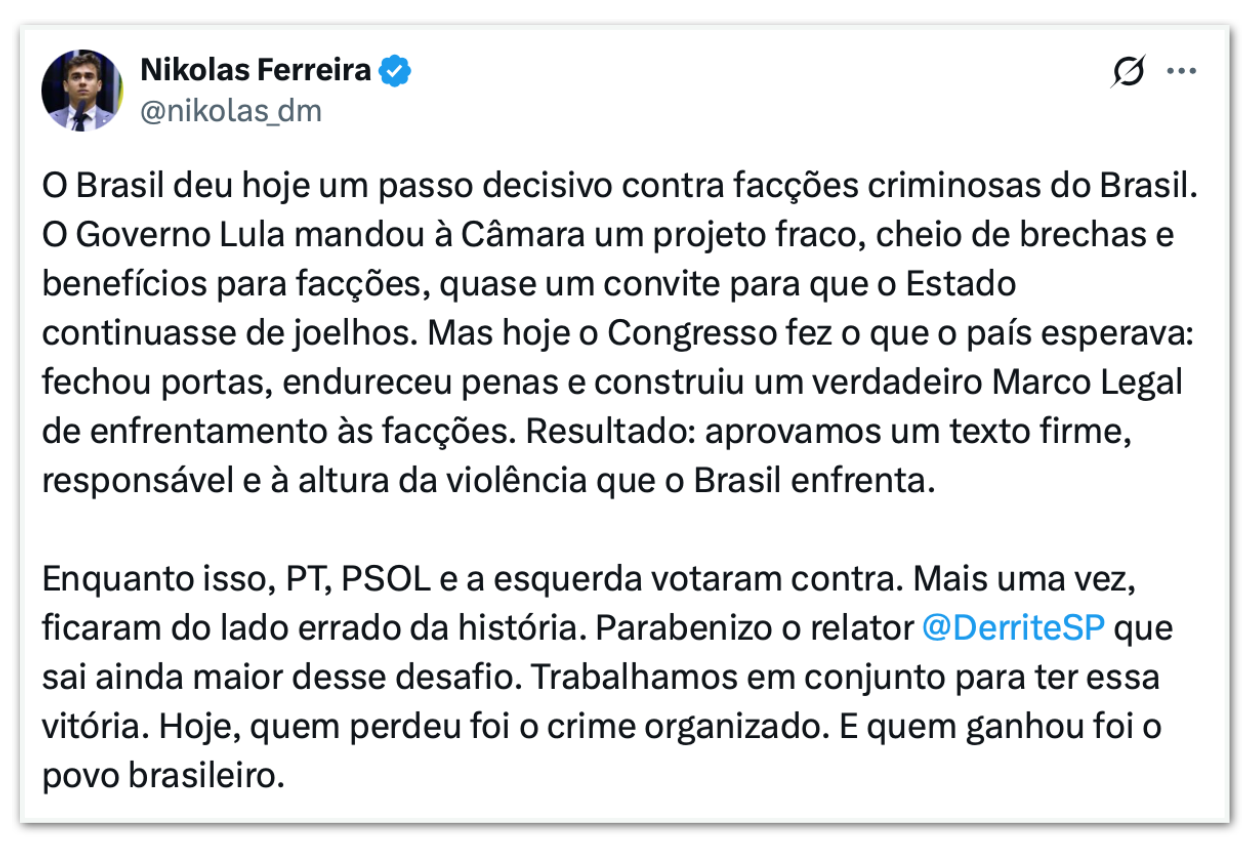Click the Nikolas Ferreira display name
The image size is (1252, 846).
tap(257, 70)
